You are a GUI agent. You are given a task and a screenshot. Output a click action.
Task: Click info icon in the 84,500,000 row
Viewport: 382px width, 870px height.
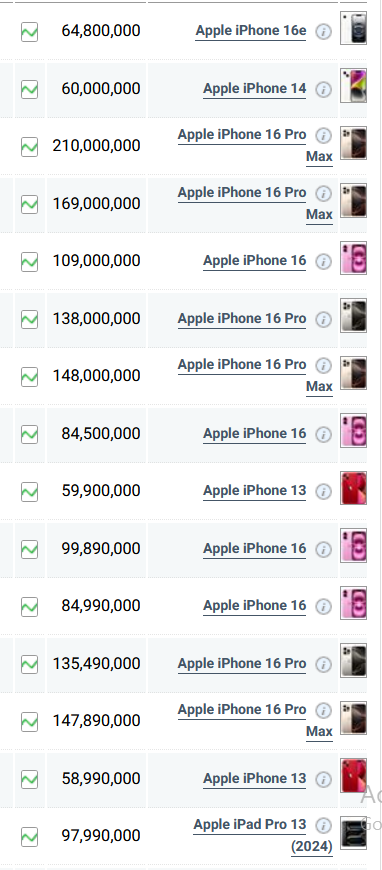pos(324,434)
